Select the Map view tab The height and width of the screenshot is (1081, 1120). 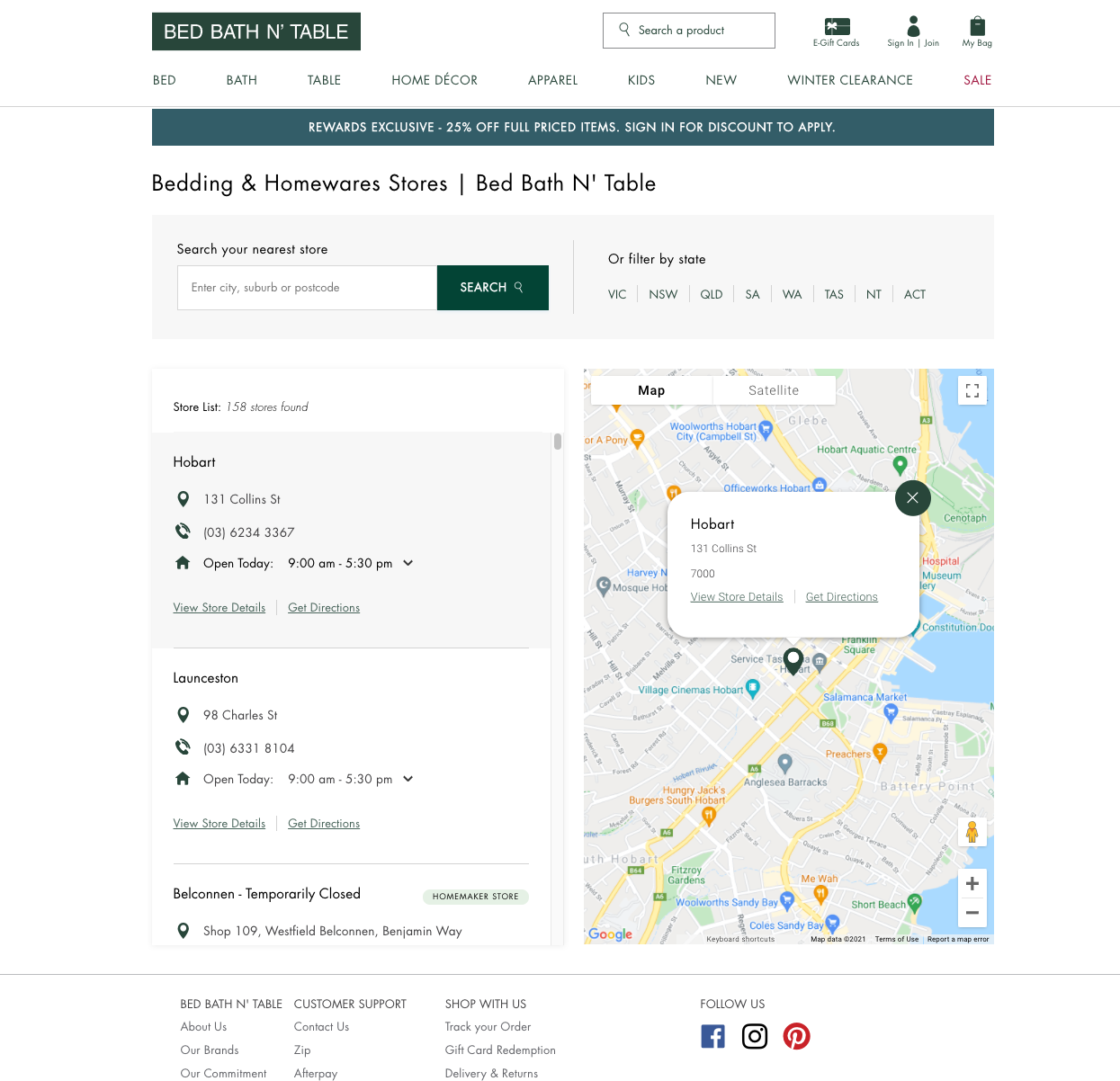pyautogui.click(x=651, y=390)
